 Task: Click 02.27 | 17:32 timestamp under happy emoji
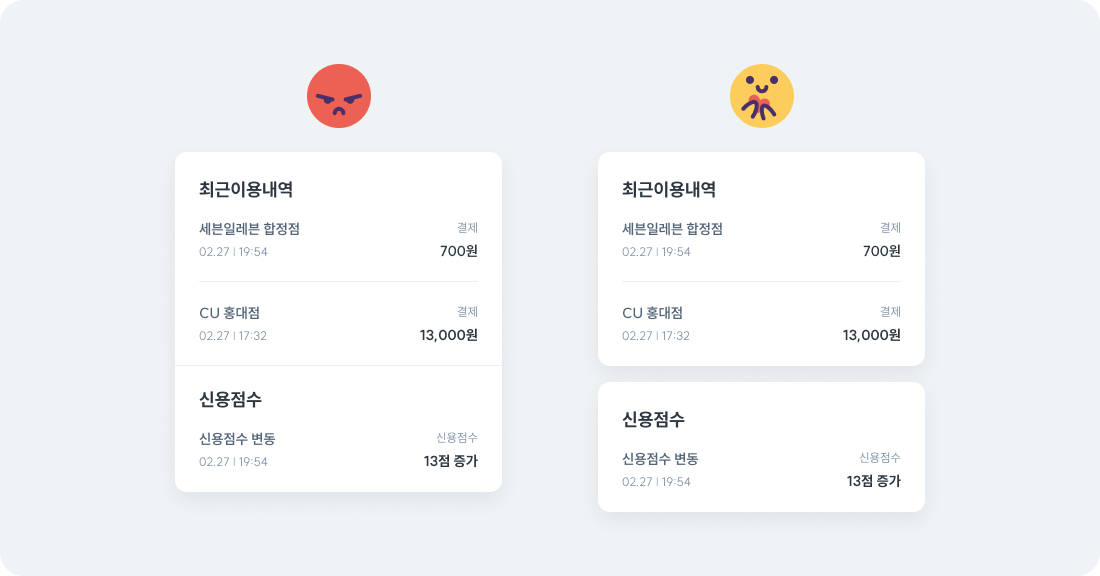(x=656, y=336)
